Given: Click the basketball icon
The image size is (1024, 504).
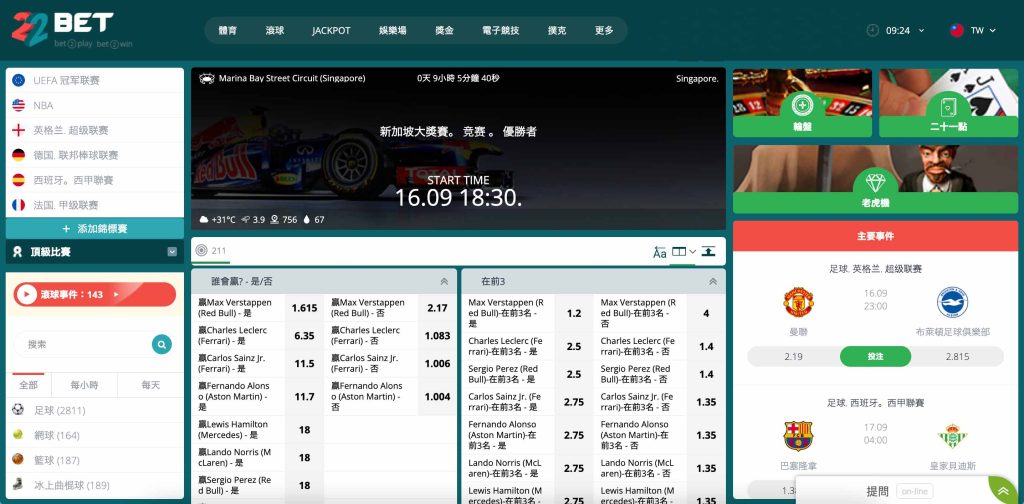Looking at the screenshot, I should 18,460.
